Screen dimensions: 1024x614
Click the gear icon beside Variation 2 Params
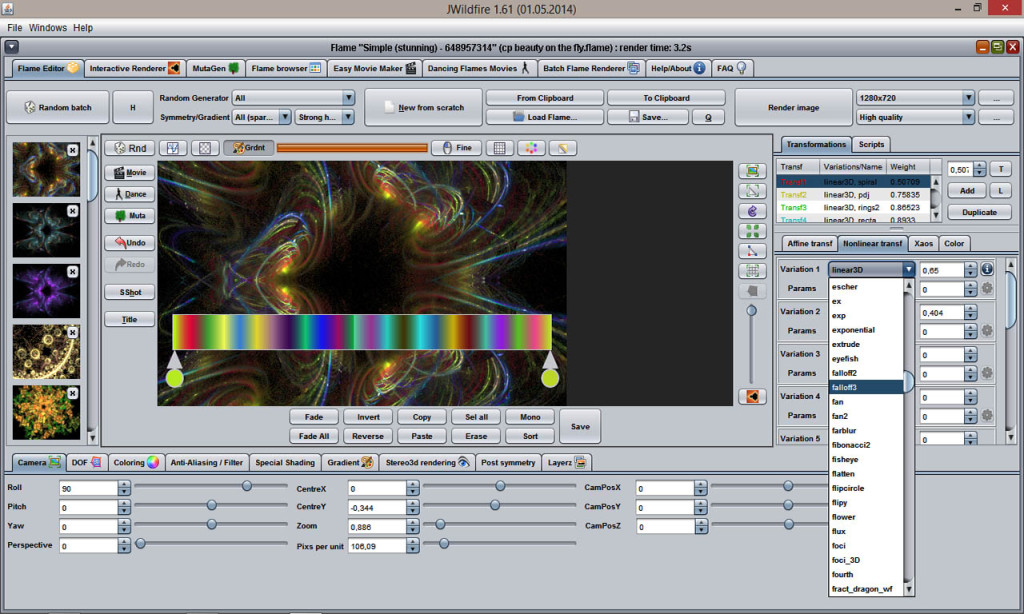987,331
